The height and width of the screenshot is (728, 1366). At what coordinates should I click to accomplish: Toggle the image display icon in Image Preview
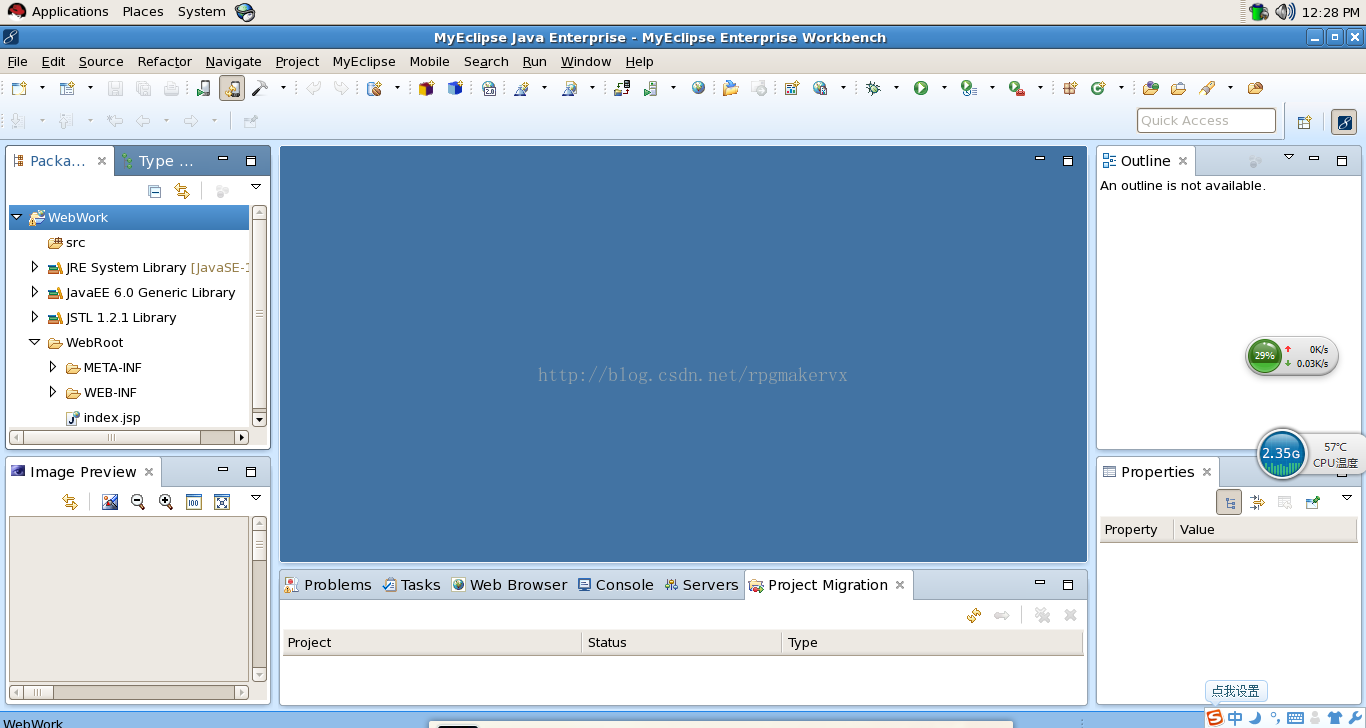110,501
